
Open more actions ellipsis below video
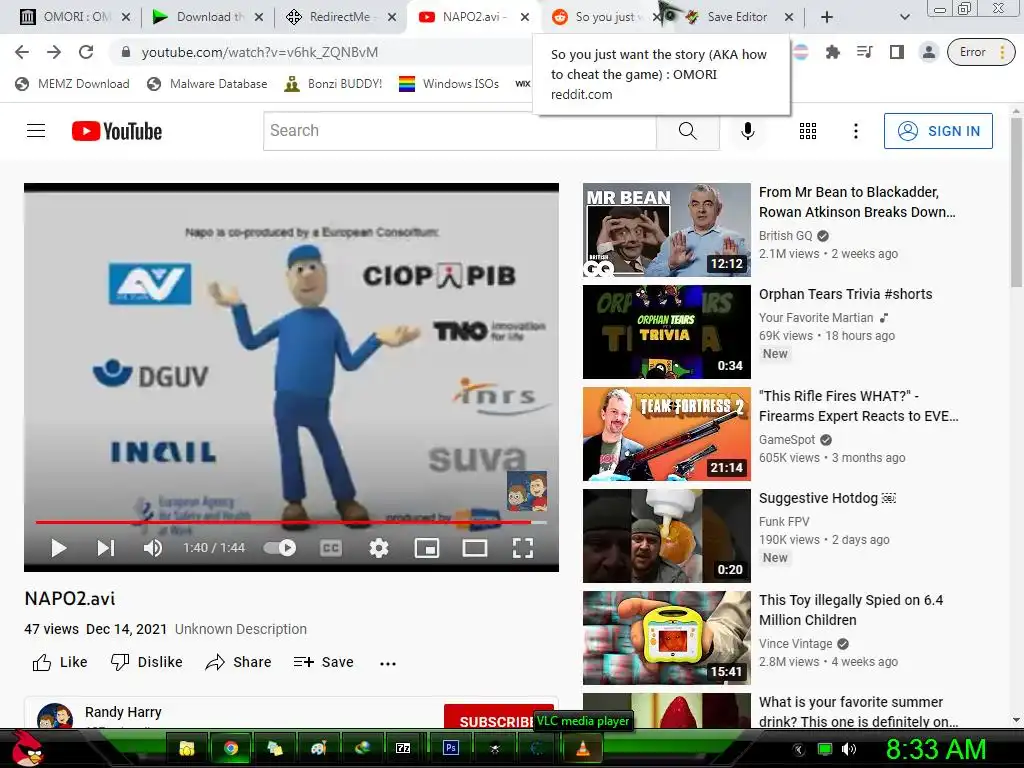tap(388, 664)
